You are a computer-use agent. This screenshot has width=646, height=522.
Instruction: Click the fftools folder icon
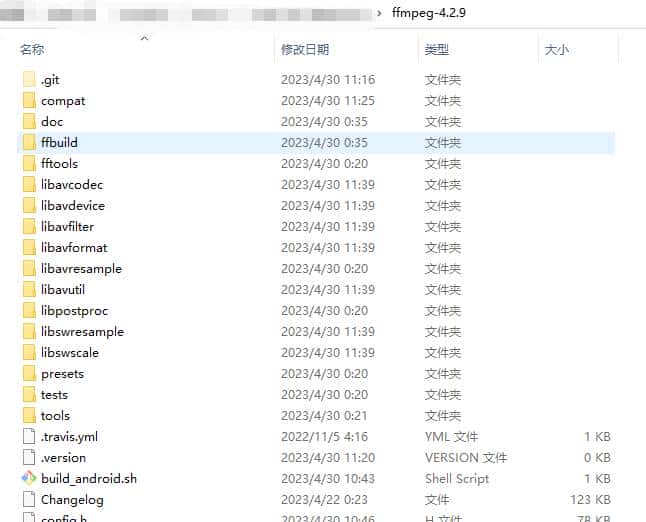(29, 164)
